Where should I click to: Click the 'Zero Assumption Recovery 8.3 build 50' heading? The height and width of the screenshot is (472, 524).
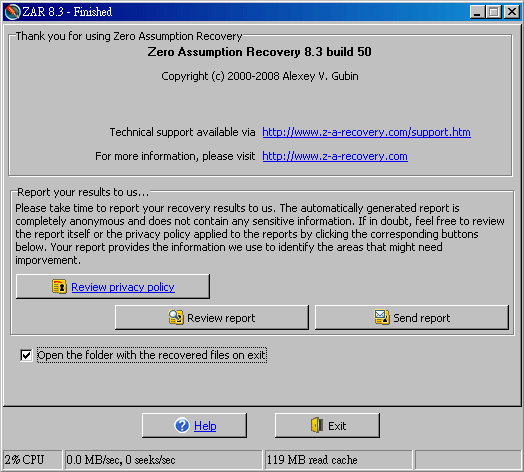coord(260,52)
